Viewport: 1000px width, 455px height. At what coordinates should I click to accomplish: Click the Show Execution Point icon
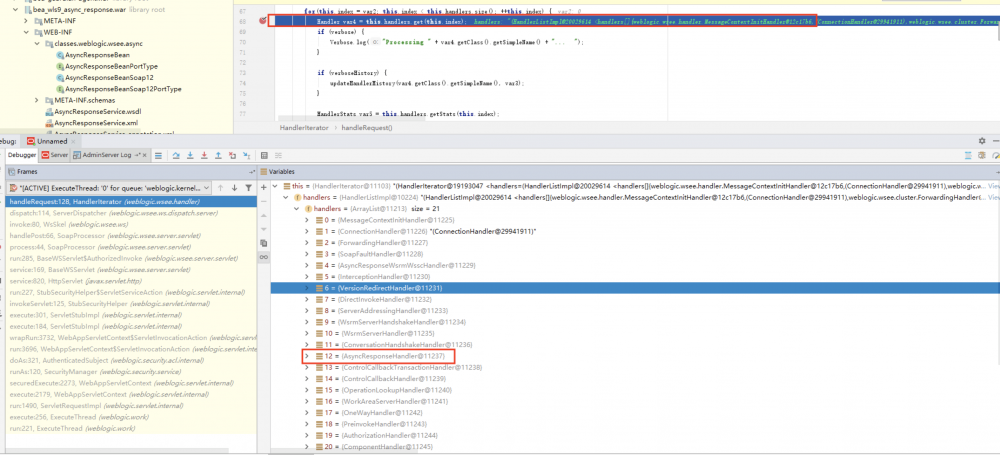[158, 155]
